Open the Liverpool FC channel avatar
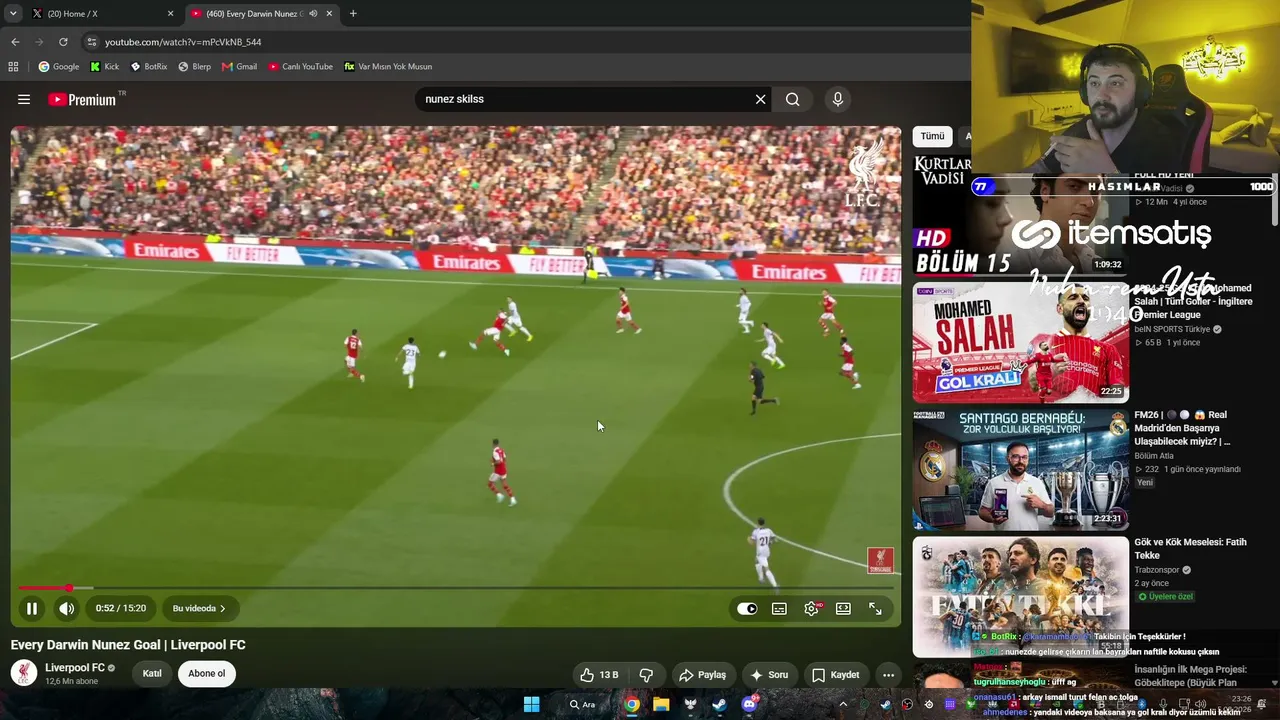Viewport: 1280px width, 720px height. tap(24, 673)
